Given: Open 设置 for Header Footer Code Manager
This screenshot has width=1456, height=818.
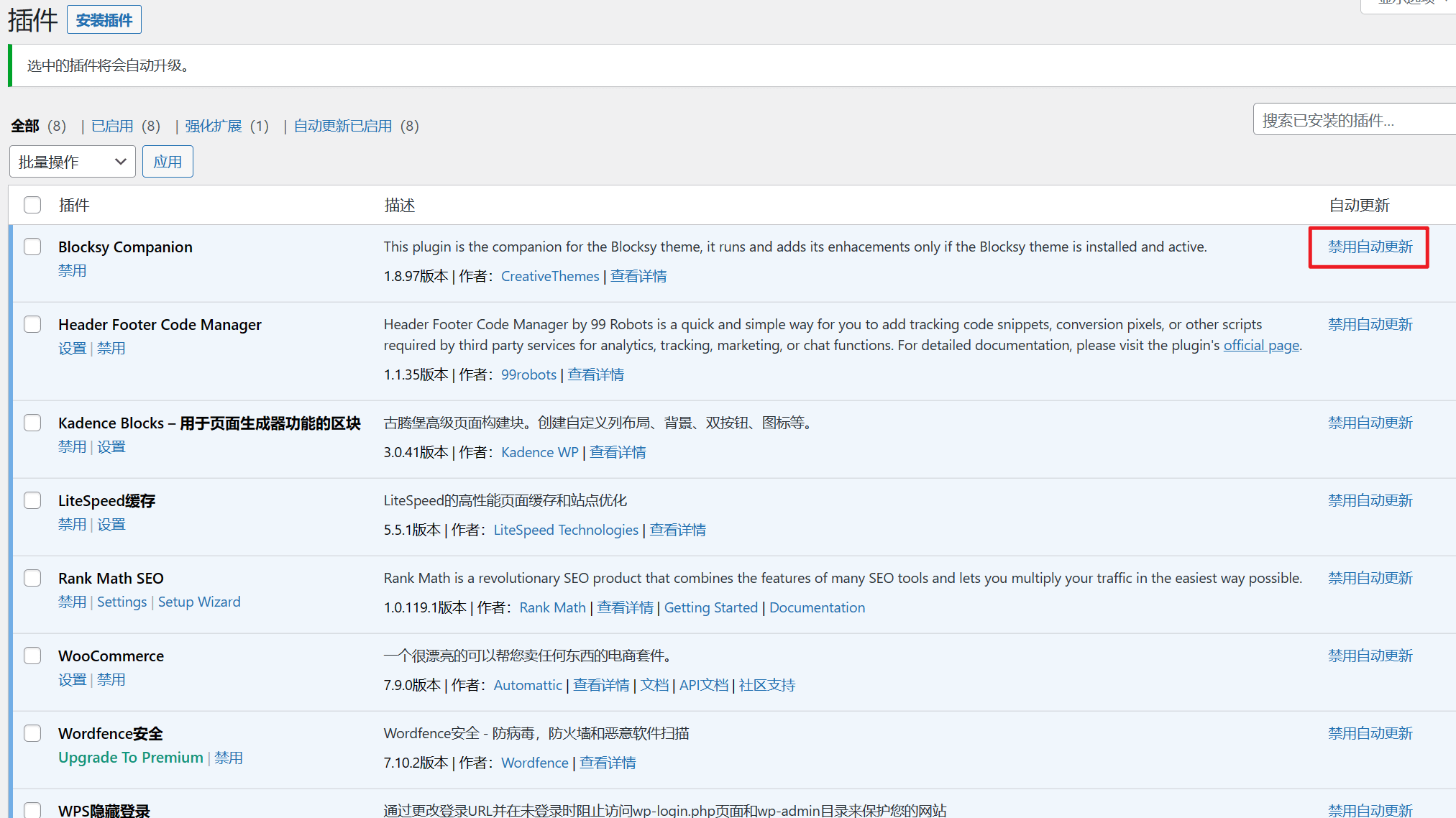Looking at the screenshot, I should (73, 348).
